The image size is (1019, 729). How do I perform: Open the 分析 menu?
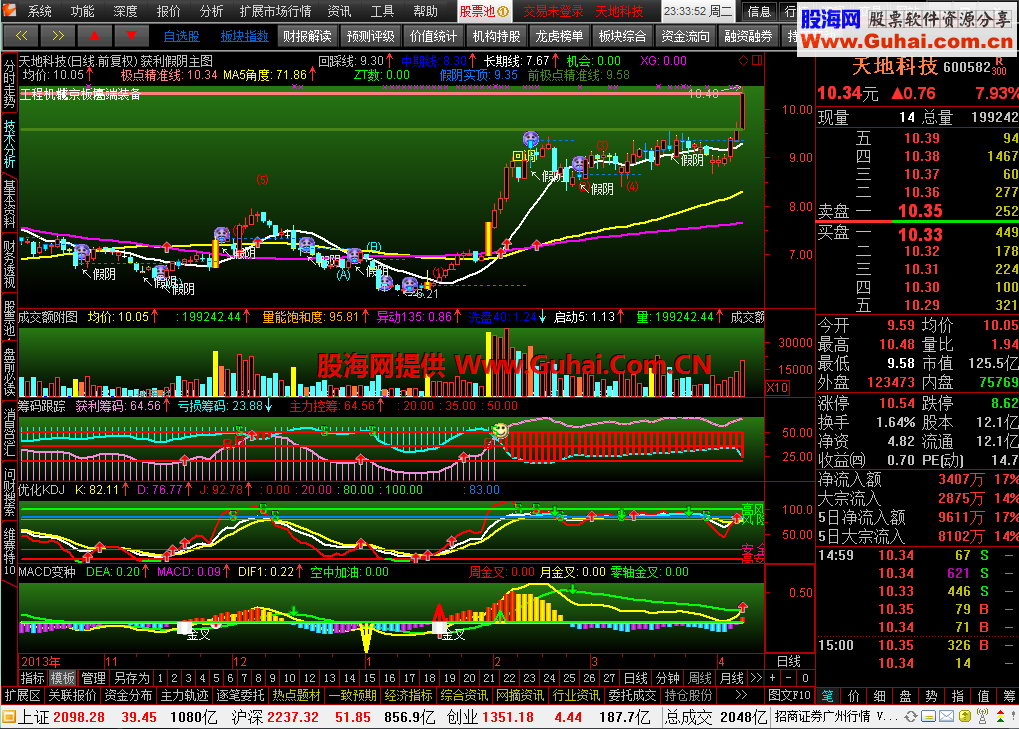[x=211, y=11]
